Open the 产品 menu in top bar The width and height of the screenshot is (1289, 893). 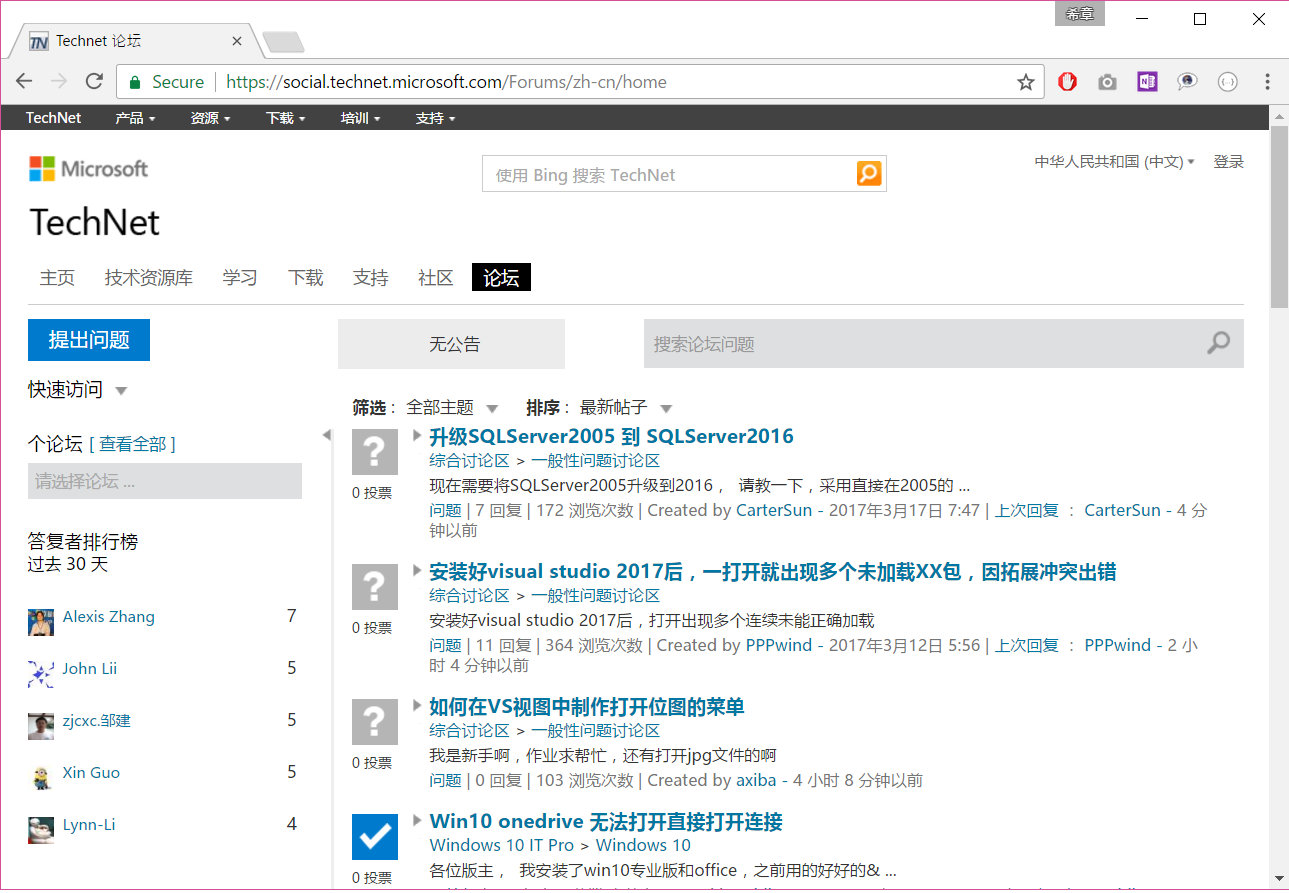tap(135, 118)
